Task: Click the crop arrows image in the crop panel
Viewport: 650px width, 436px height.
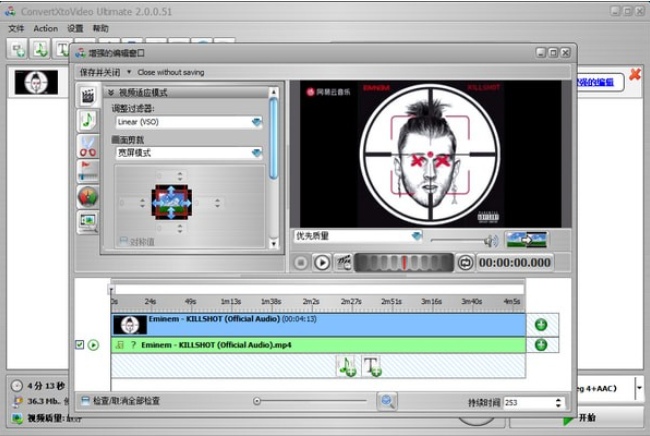Action: (x=172, y=202)
